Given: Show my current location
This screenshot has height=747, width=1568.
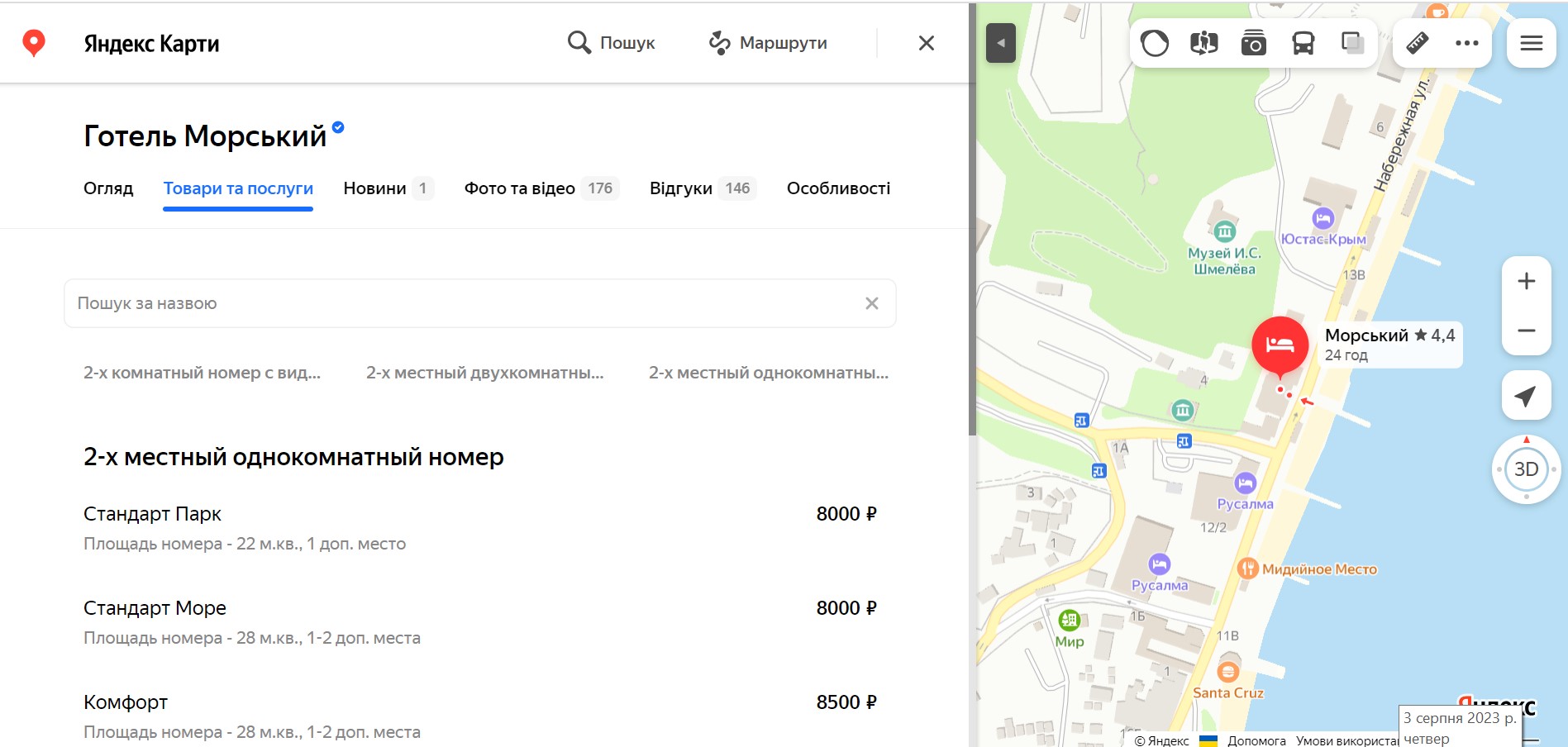Looking at the screenshot, I should pyautogui.click(x=1526, y=396).
